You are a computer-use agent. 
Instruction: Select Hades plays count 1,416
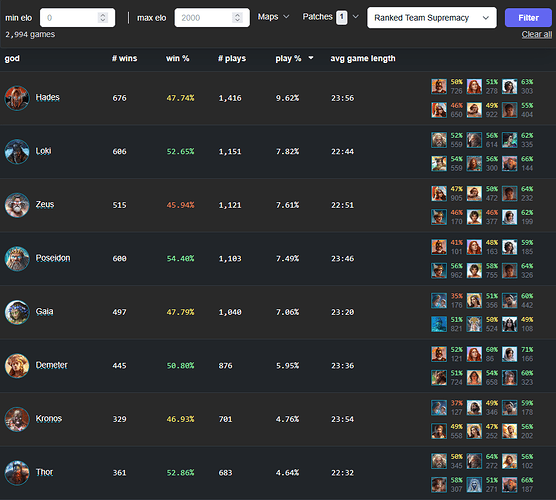coord(230,98)
